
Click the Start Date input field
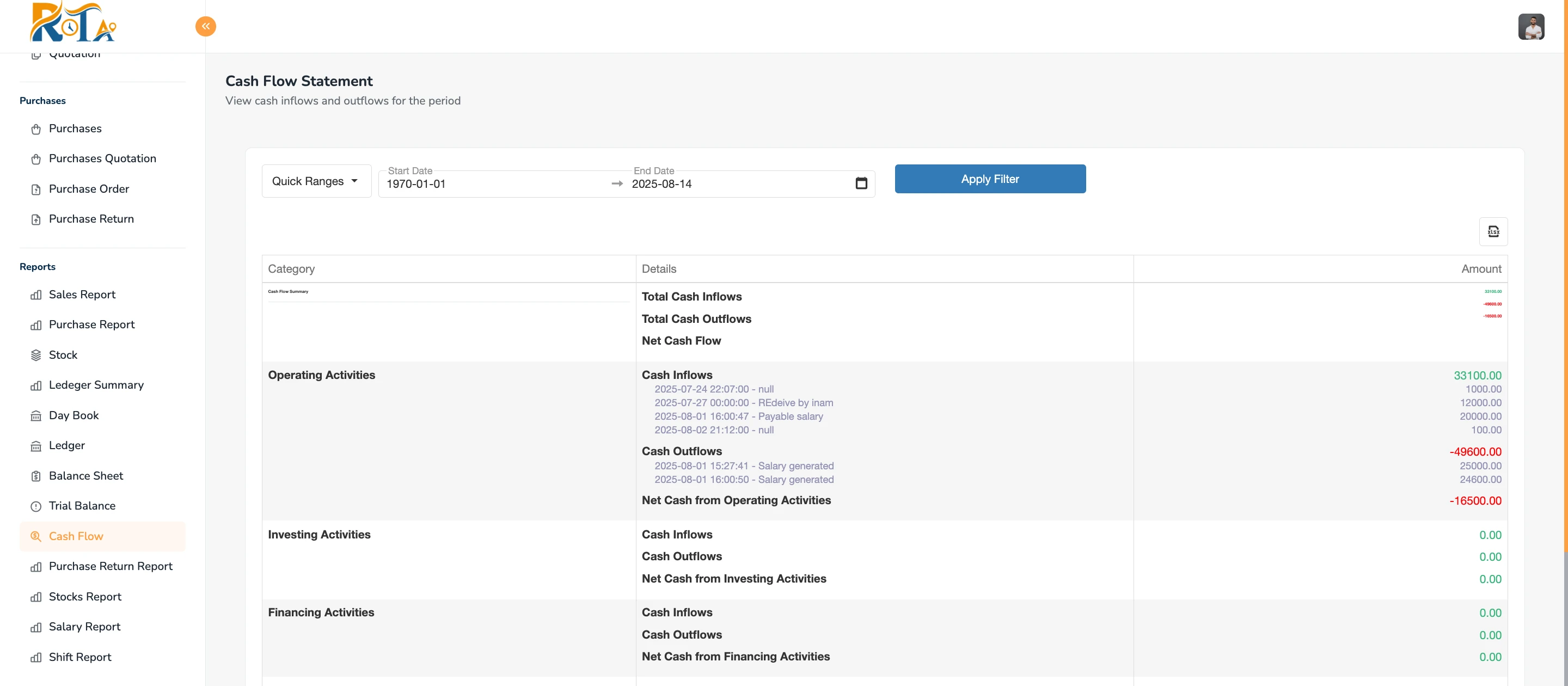click(x=493, y=184)
